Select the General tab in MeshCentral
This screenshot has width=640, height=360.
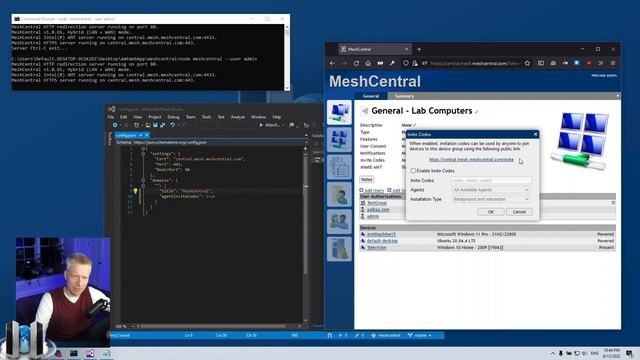coord(371,96)
